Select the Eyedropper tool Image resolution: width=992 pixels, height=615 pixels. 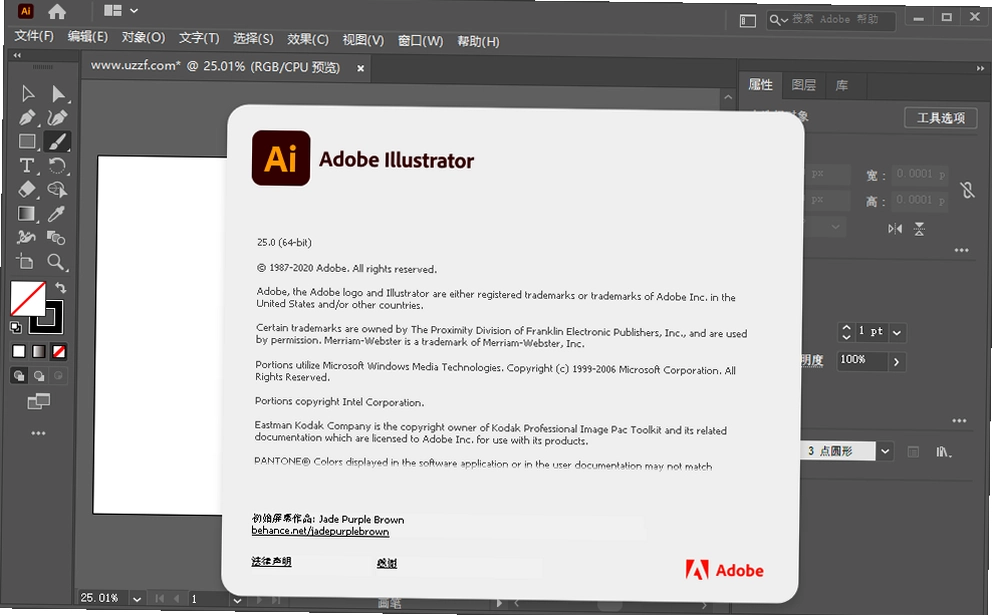coord(56,214)
